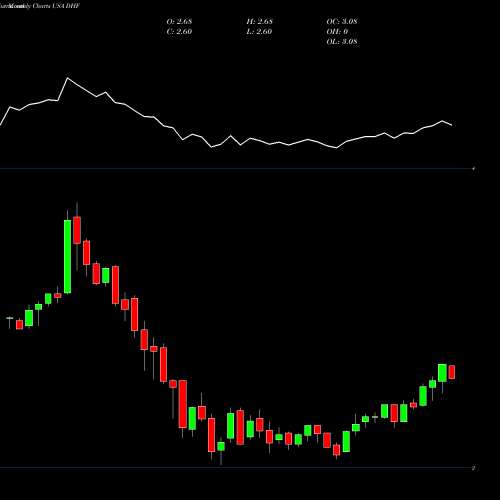The height and width of the screenshot is (500, 500).
Task: Click the 'OC: 3.08' value
Action: 342,22
